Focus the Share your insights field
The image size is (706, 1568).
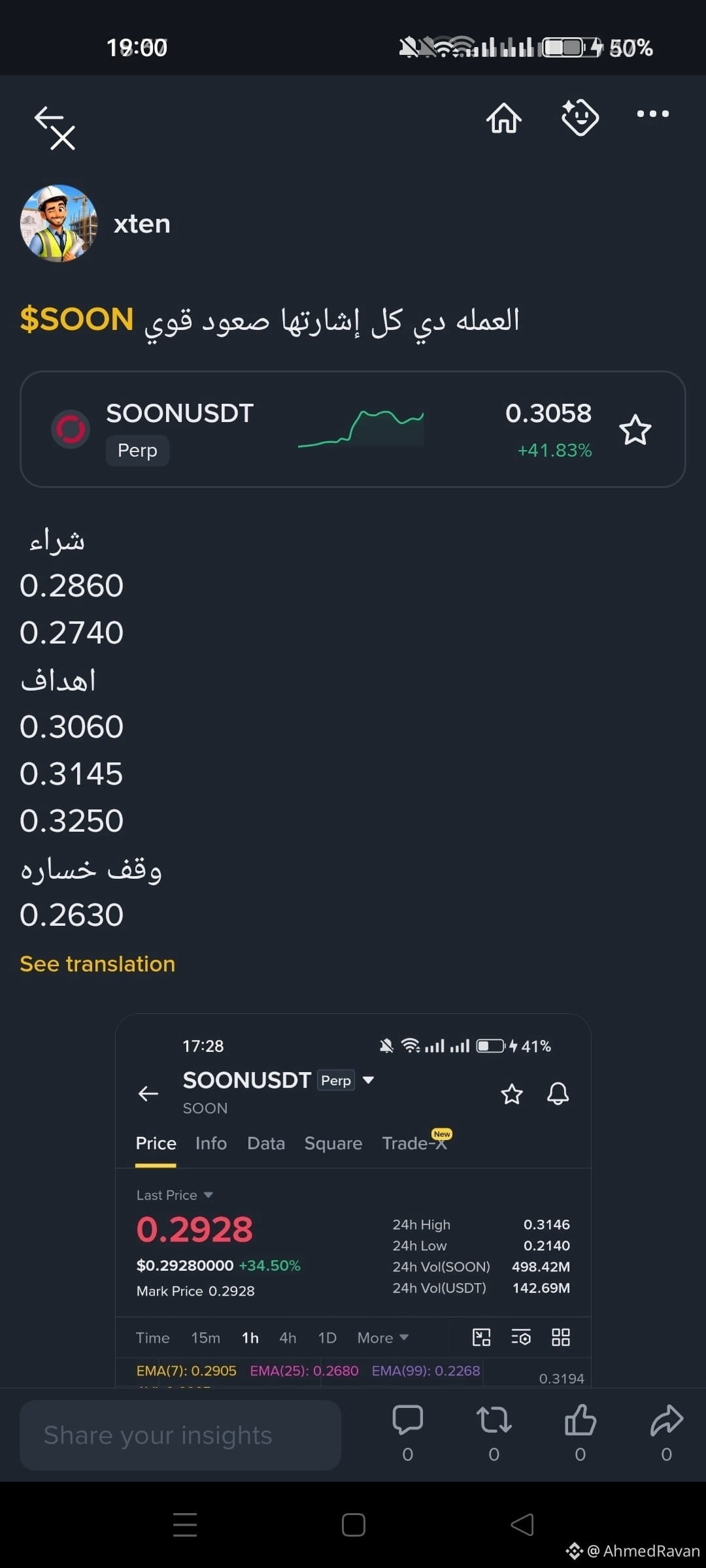(x=180, y=1435)
